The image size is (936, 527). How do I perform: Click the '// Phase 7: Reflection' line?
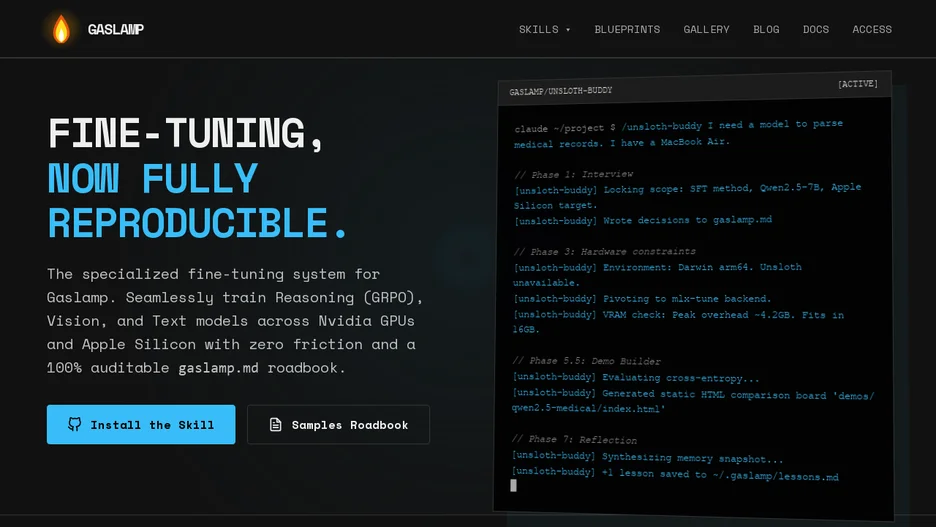[x=574, y=439]
